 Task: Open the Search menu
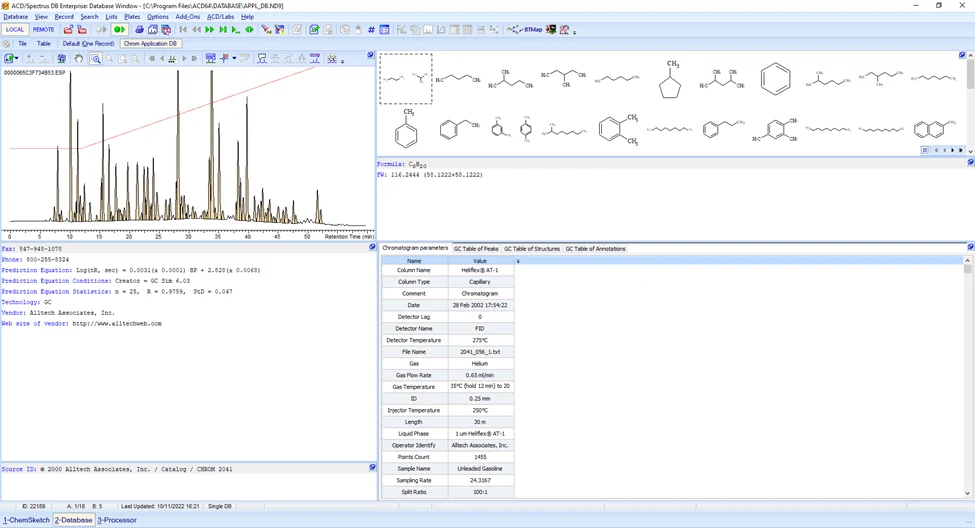pos(90,17)
